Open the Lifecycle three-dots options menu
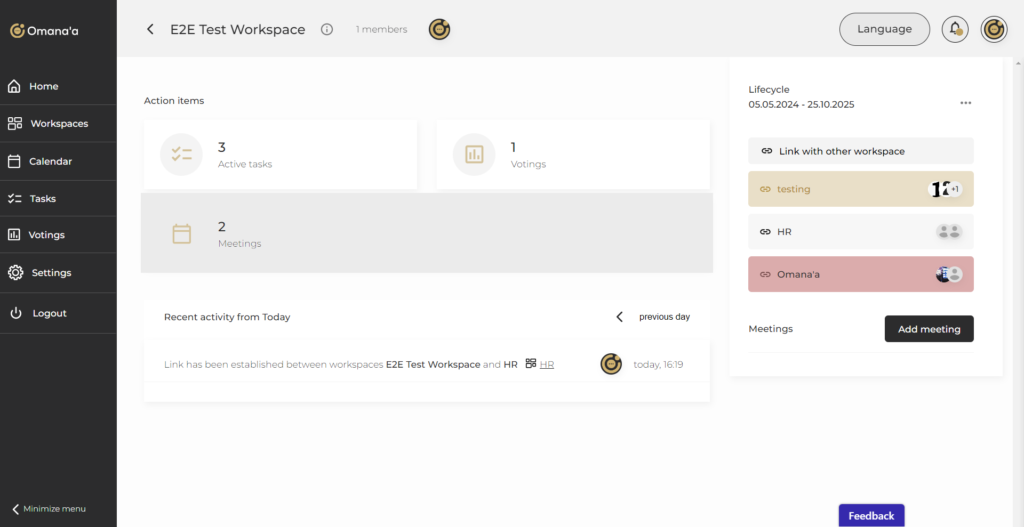 tap(965, 103)
